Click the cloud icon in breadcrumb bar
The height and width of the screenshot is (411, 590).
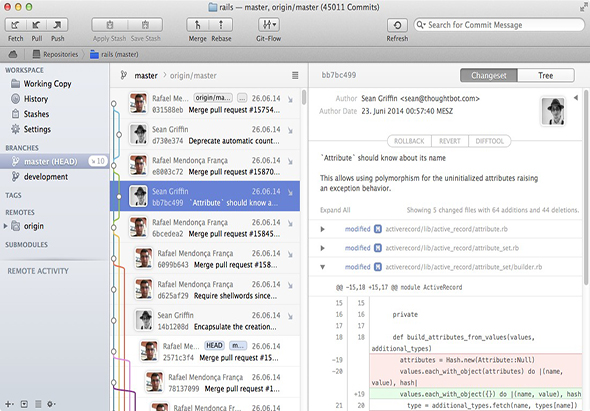tap(13, 54)
